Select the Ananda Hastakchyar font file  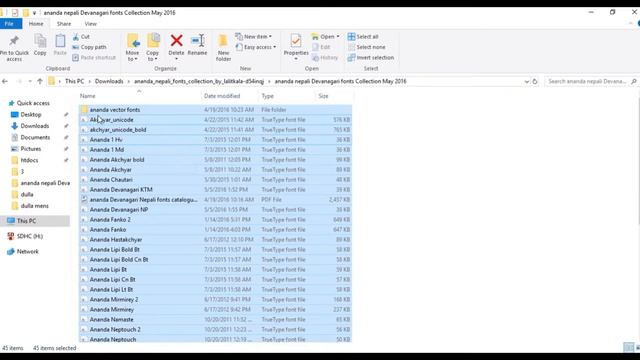(216, 240)
